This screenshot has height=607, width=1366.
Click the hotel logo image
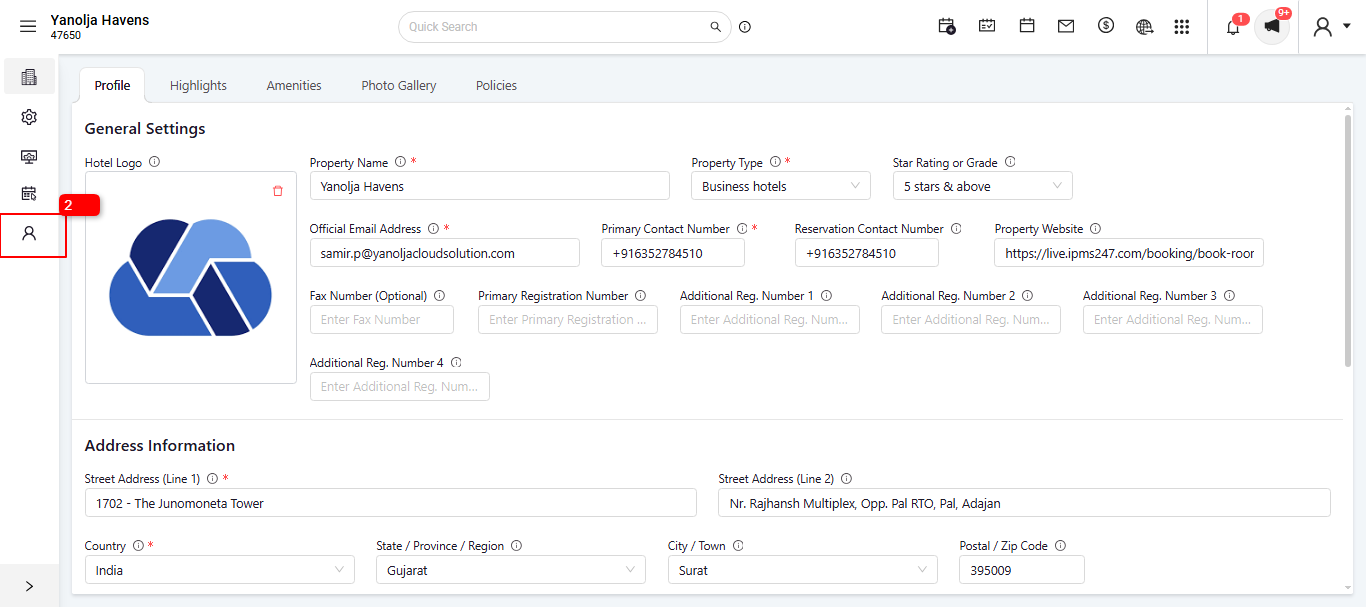tap(191, 277)
